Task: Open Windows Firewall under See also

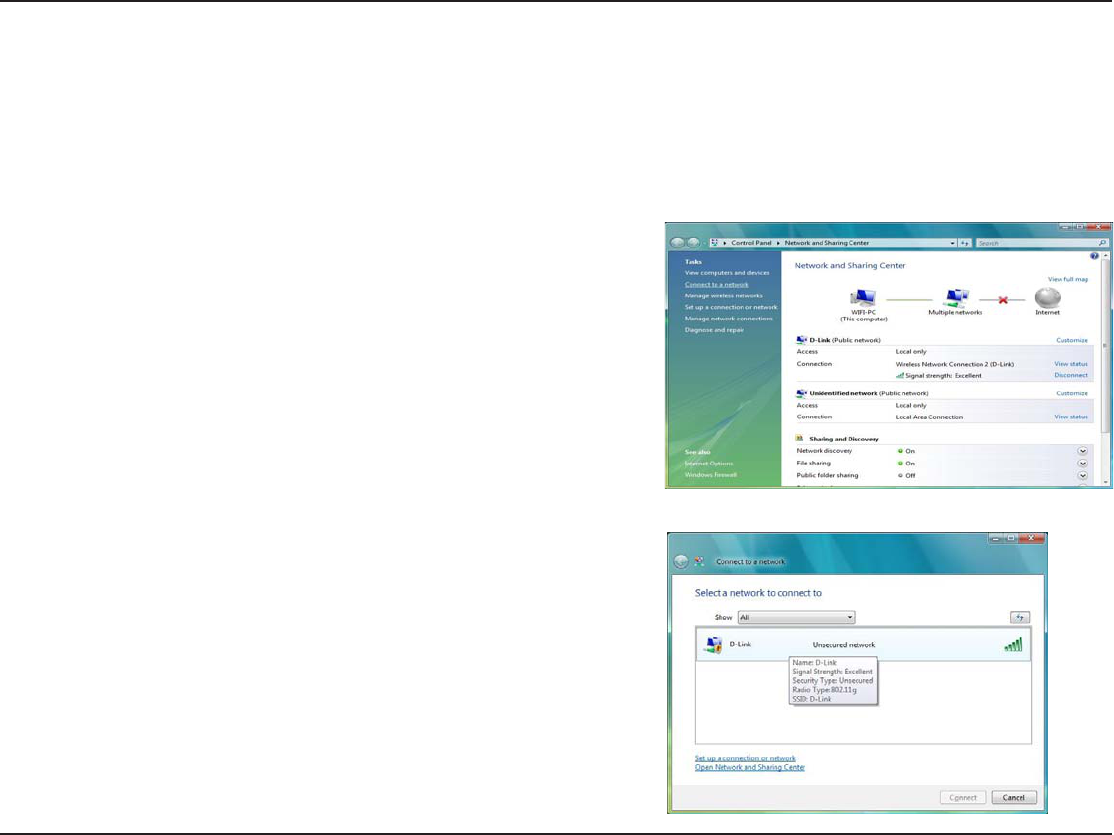Action: (x=710, y=475)
